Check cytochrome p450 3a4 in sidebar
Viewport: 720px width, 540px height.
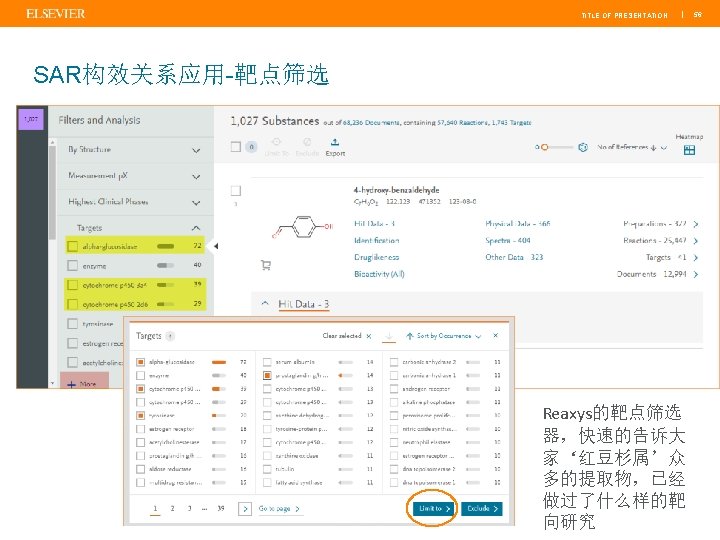point(72,285)
